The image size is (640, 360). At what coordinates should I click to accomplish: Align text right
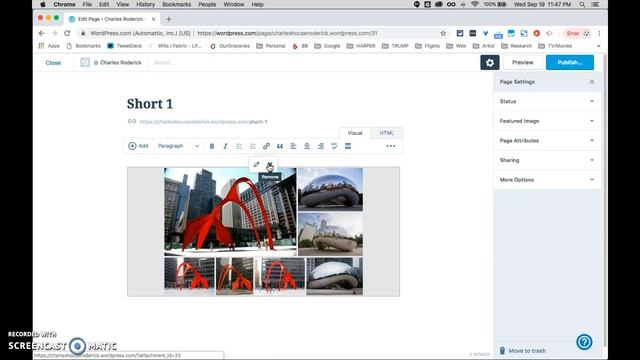[x=320, y=146]
